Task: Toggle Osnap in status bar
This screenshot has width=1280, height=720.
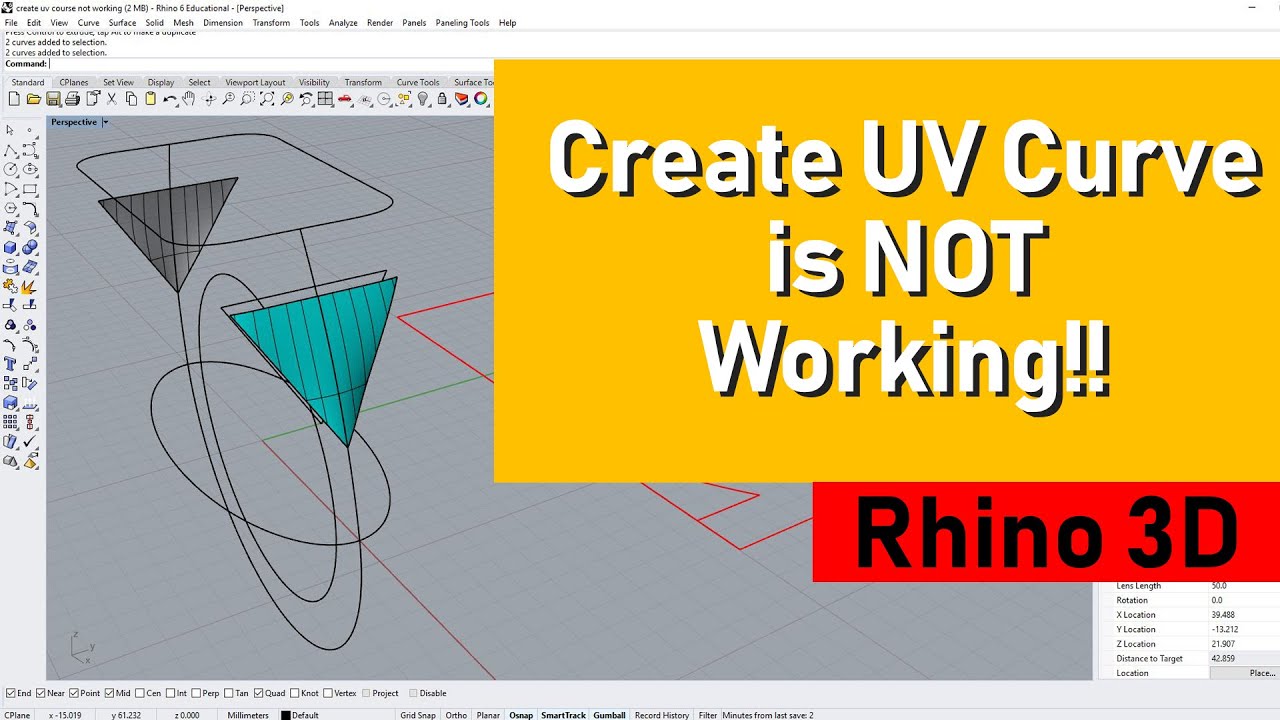Action: point(521,715)
